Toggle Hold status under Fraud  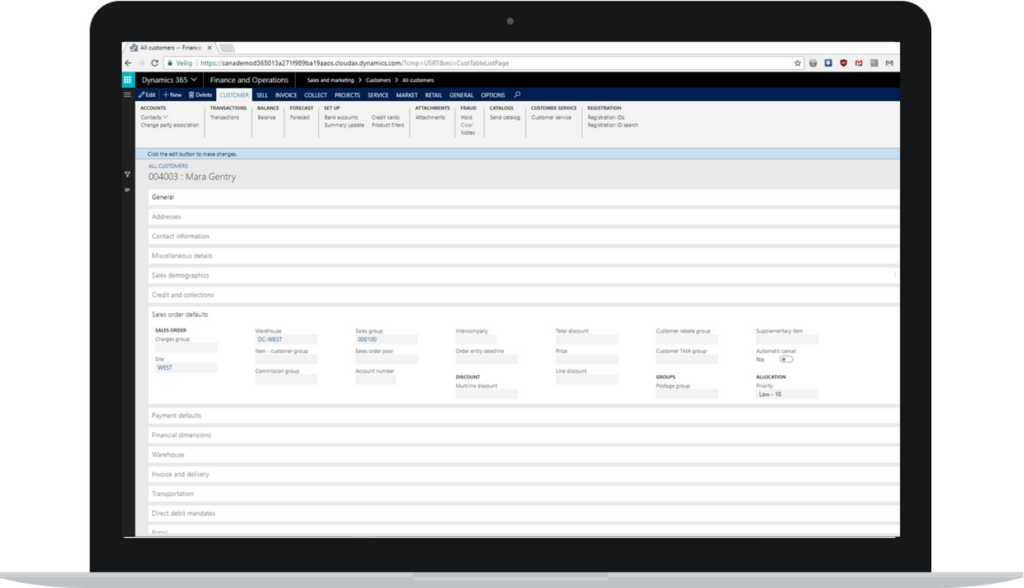click(464, 115)
